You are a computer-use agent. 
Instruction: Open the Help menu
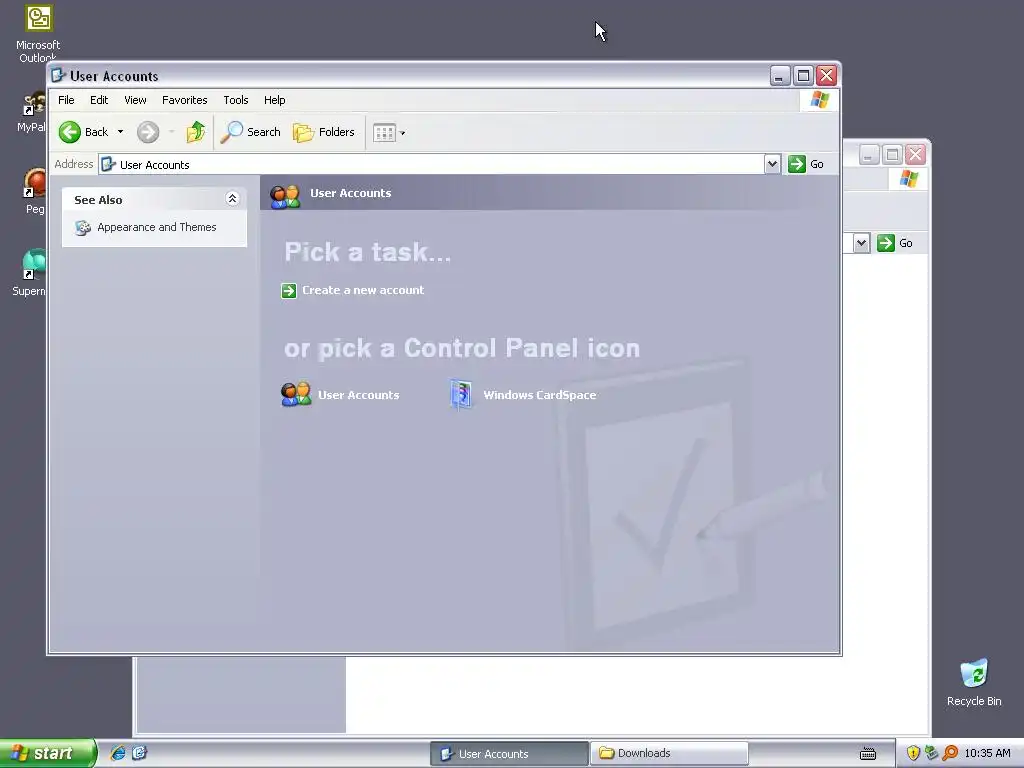(274, 100)
